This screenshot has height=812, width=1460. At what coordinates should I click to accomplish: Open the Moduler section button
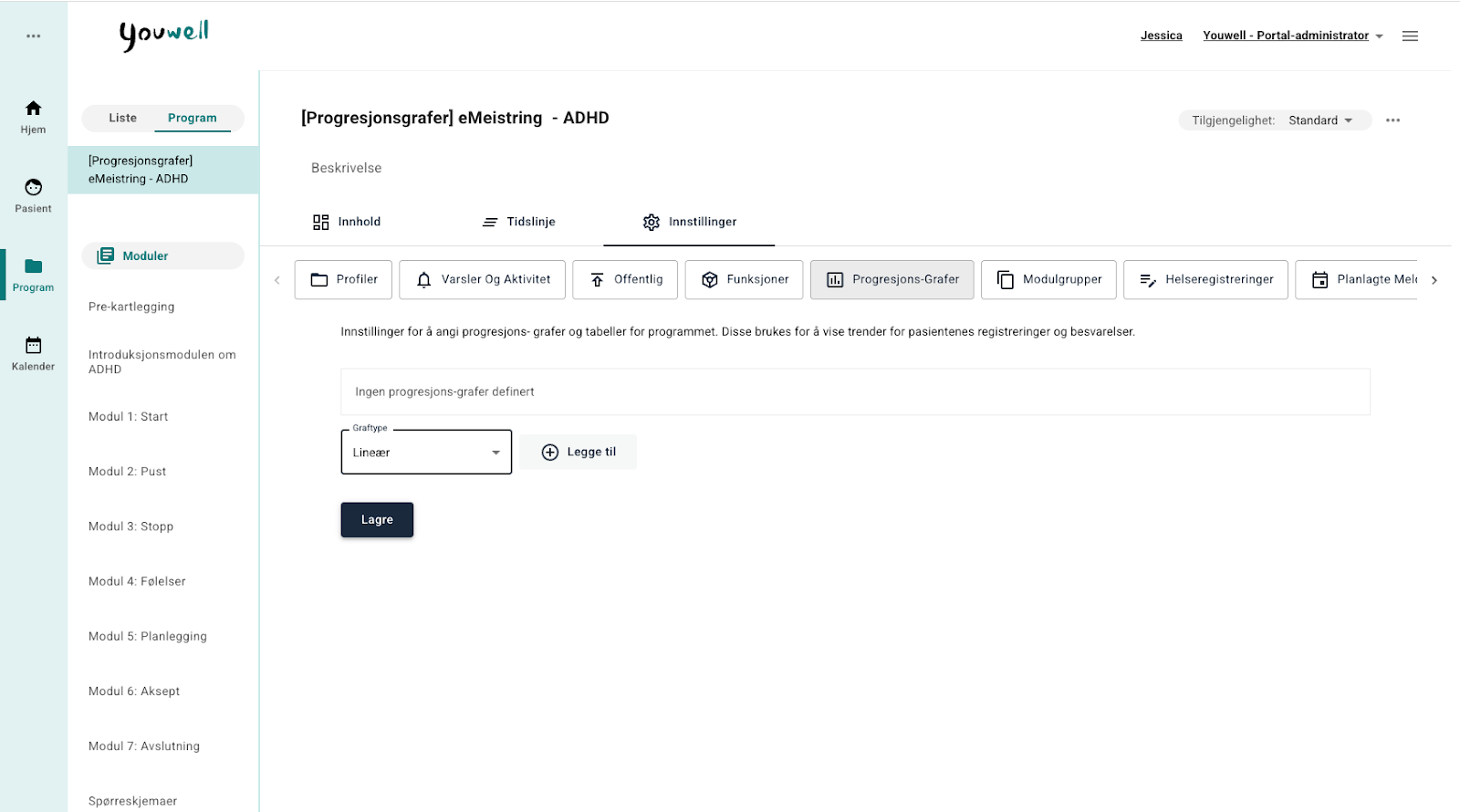coord(163,255)
